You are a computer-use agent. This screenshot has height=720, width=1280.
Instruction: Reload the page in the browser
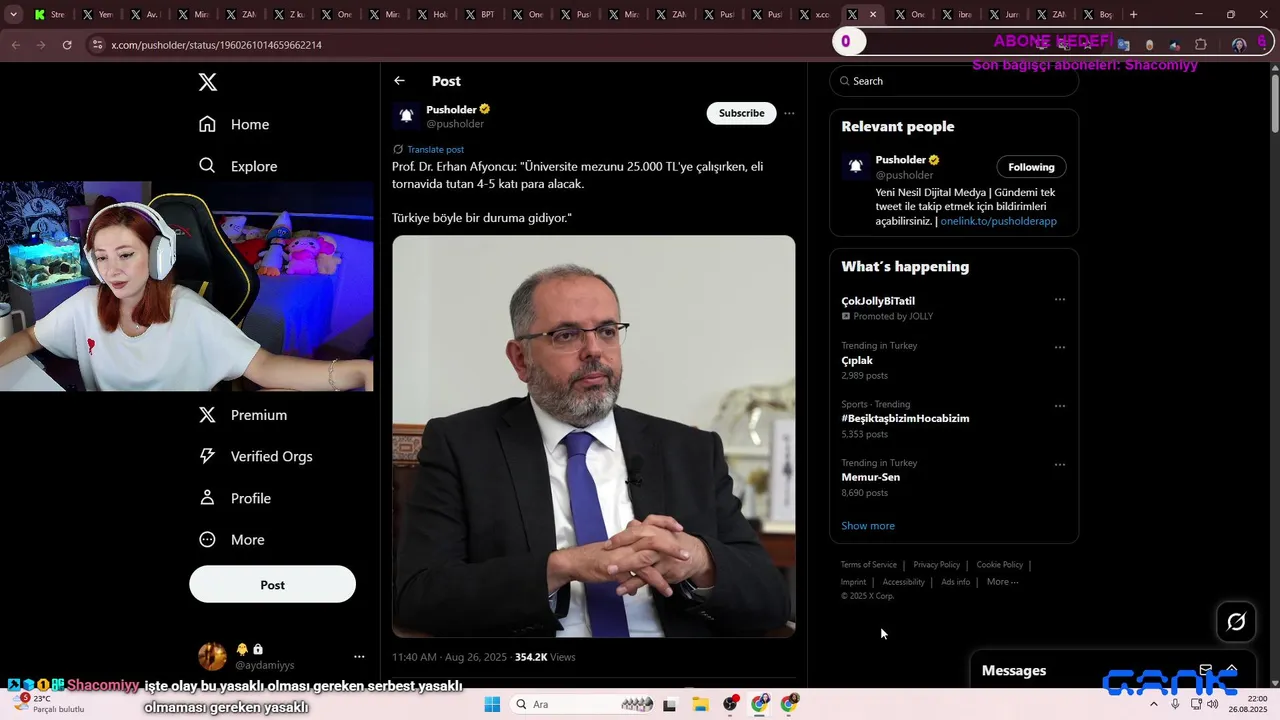[x=67, y=45]
